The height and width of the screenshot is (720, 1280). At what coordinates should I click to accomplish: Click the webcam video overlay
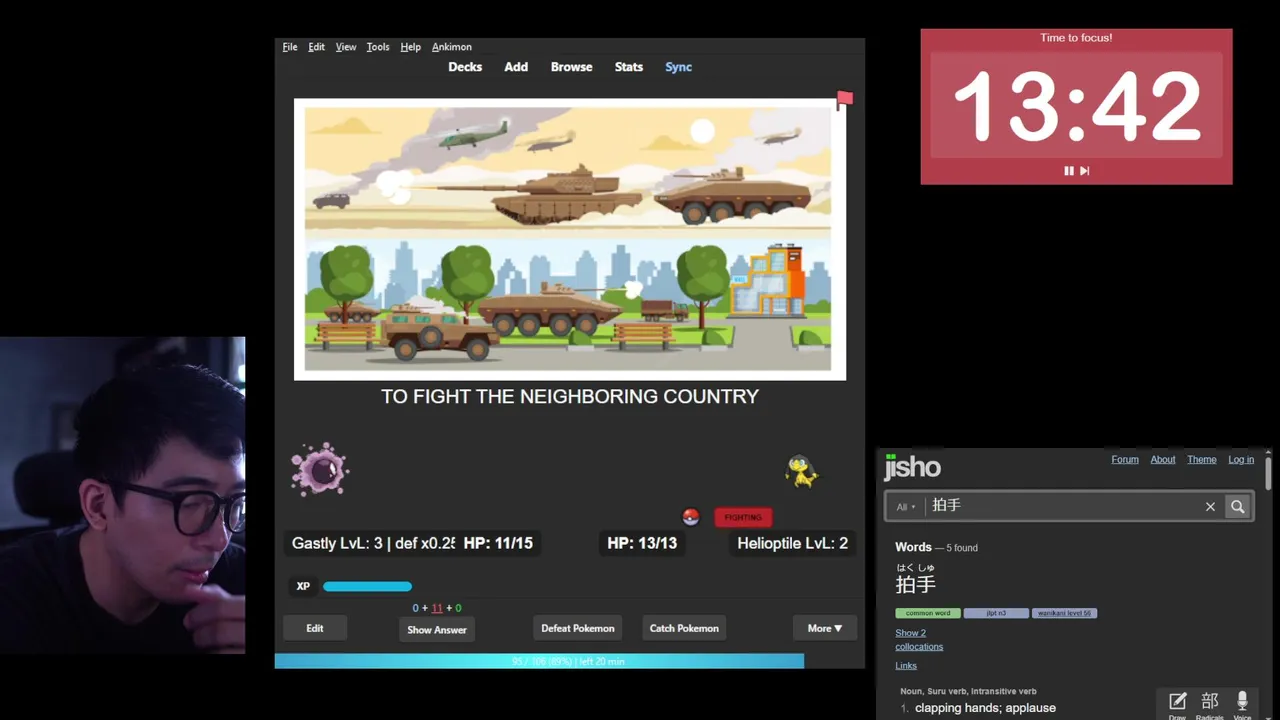[x=122, y=495]
